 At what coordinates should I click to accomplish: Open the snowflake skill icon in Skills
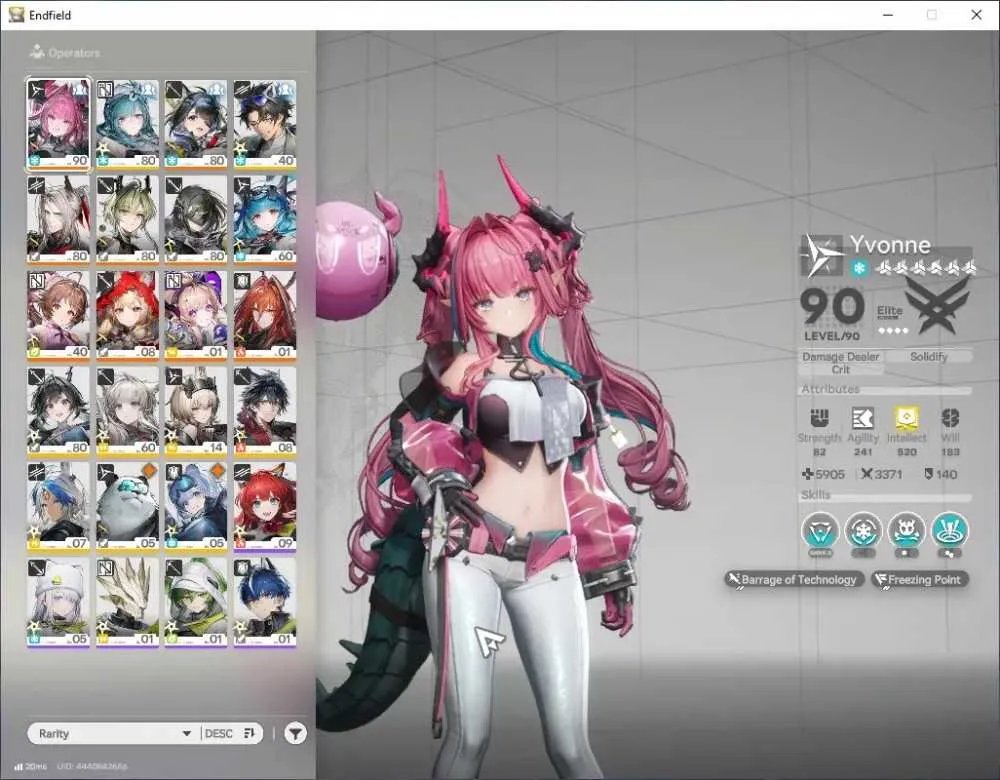(864, 531)
